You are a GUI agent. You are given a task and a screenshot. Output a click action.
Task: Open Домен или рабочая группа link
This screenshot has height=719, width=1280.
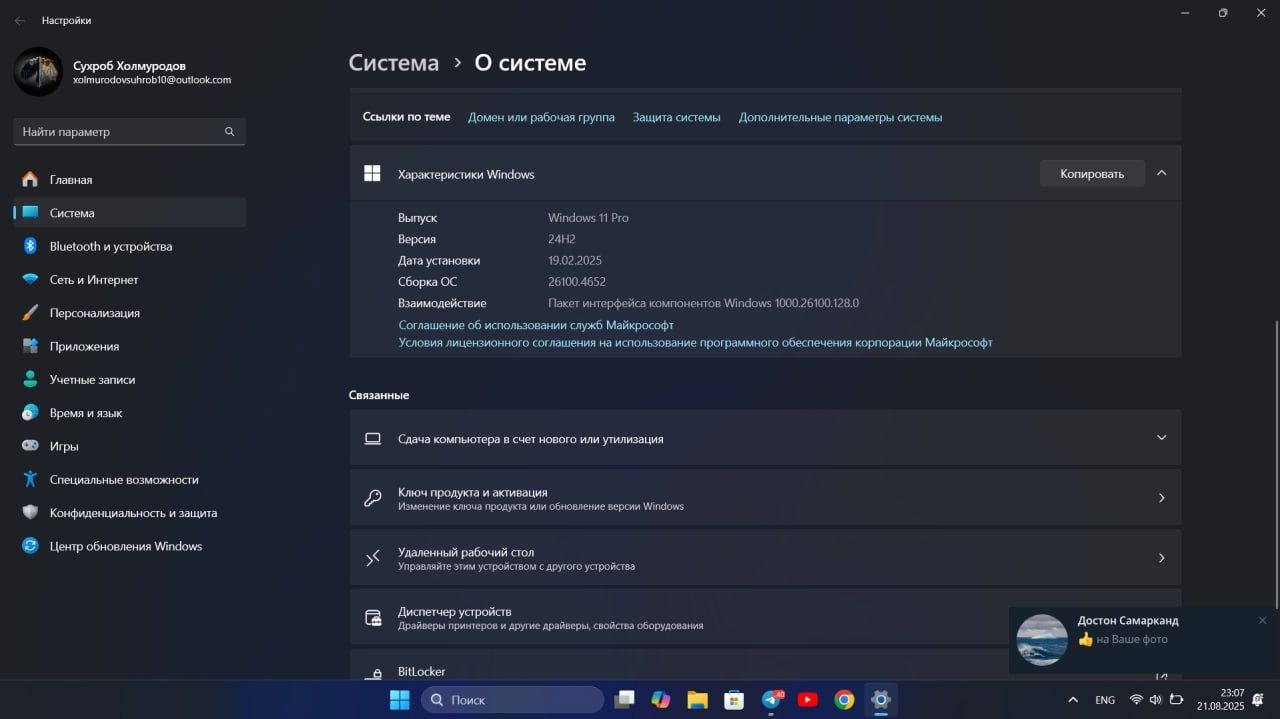pyautogui.click(x=541, y=117)
